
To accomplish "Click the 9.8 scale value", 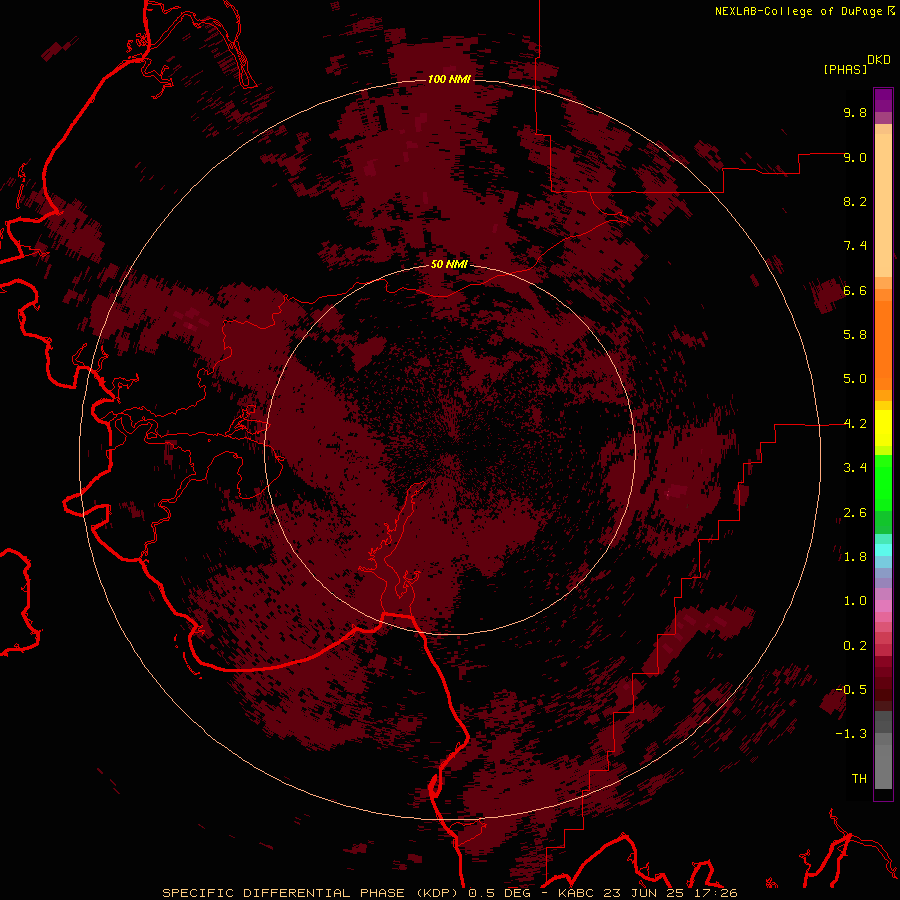I will (855, 112).
